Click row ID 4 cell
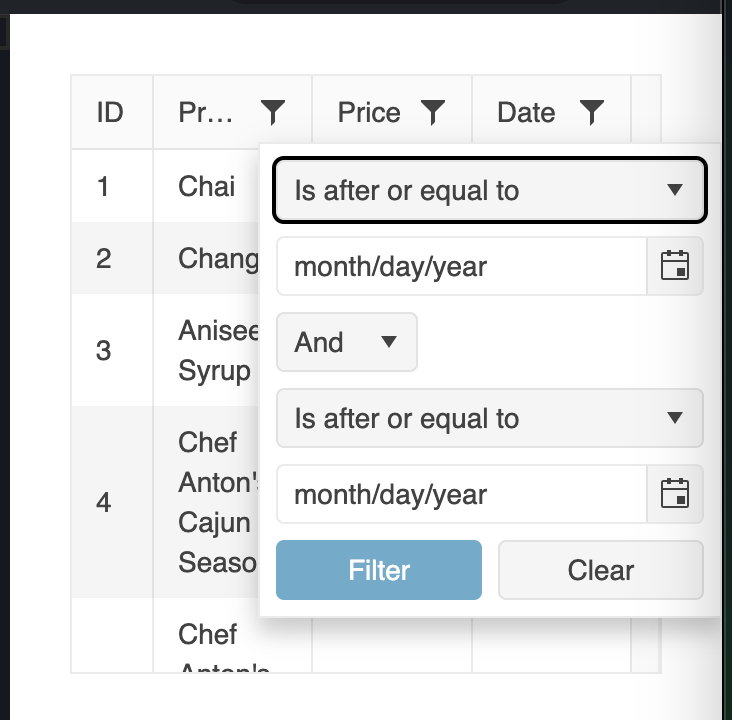 pos(104,502)
